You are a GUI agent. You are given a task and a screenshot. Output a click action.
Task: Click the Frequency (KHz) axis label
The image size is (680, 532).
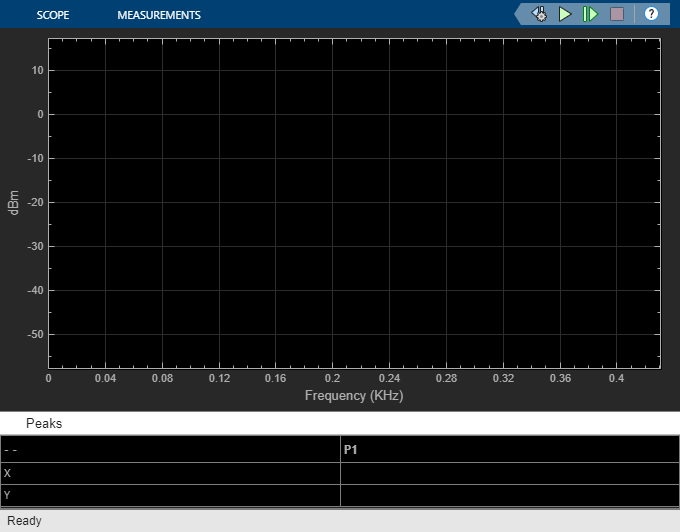click(354, 395)
